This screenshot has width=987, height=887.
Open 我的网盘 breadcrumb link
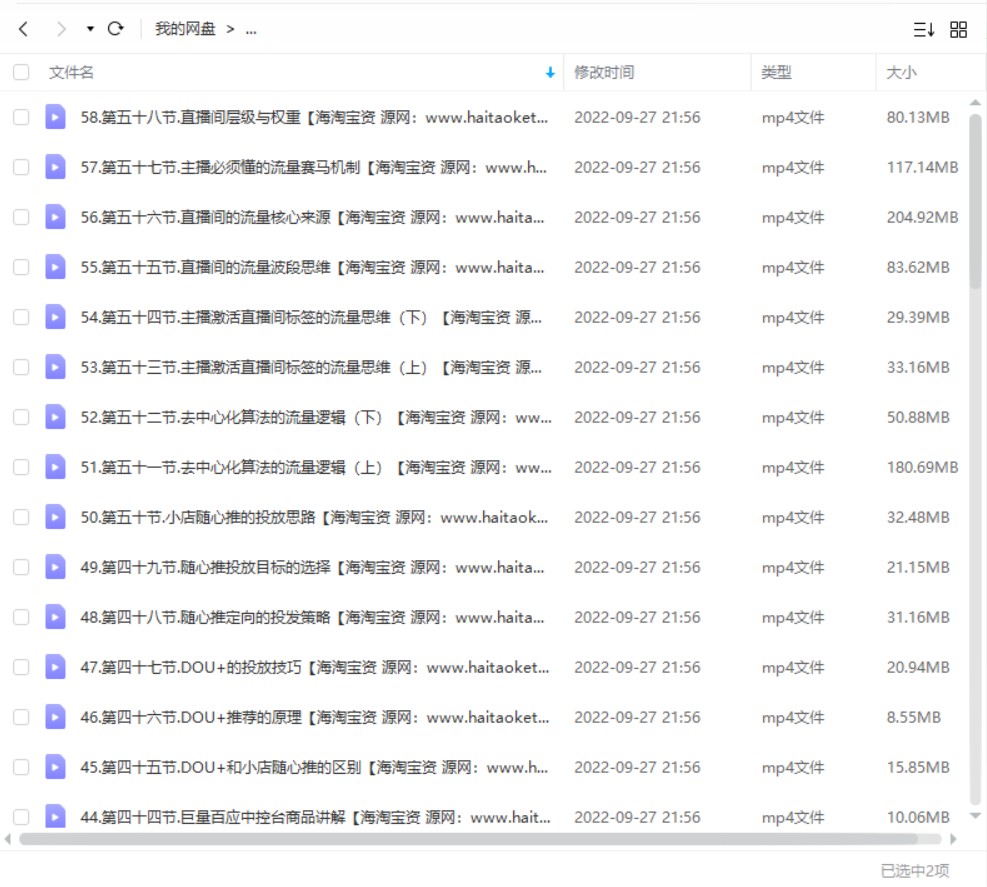[x=185, y=29]
